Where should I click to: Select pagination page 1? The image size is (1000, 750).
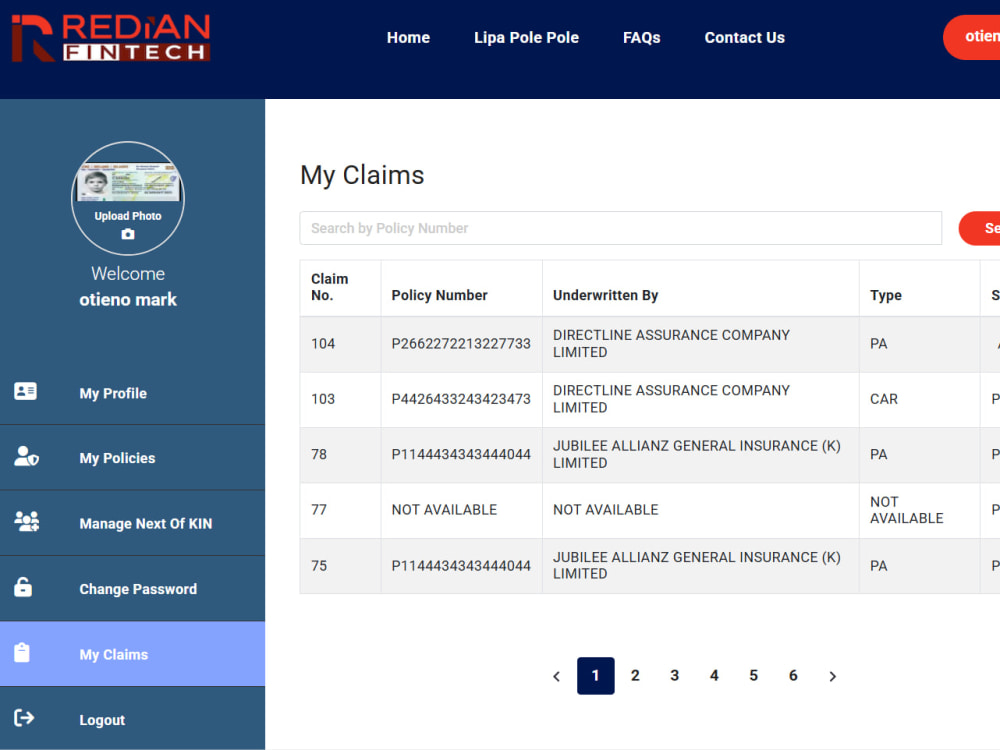pos(596,675)
